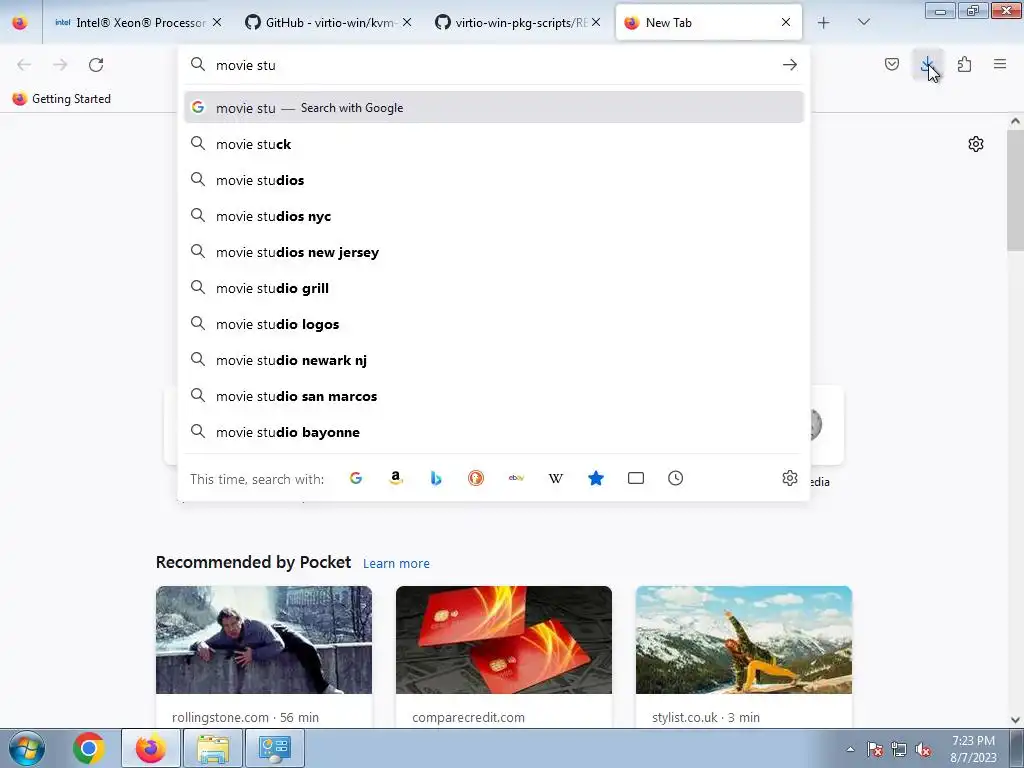1024x768 pixels.
Task: Expand the list all tabs chevron
Action: click(863, 23)
